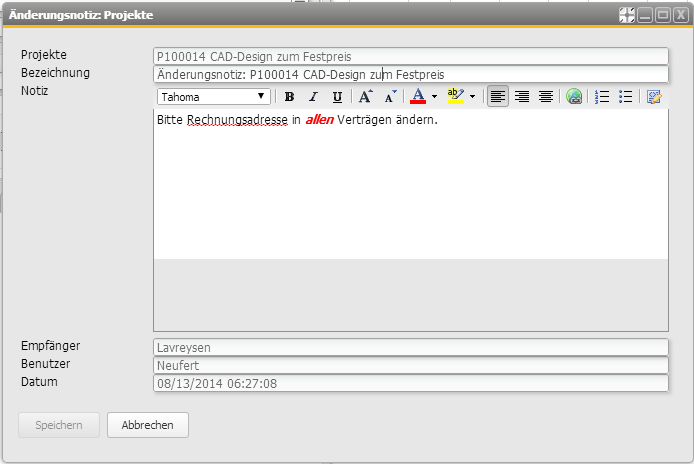Viewport: 694px width, 464px height.
Task: Click the Abbrechen button
Action: pyautogui.click(x=148, y=425)
